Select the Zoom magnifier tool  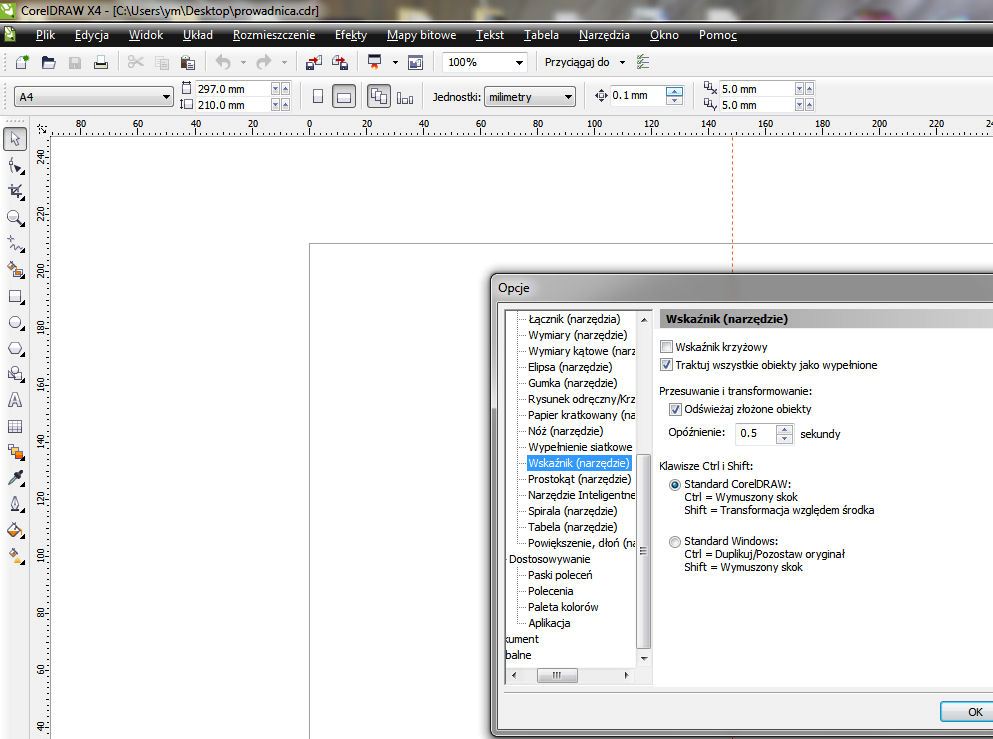pos(15,217)
